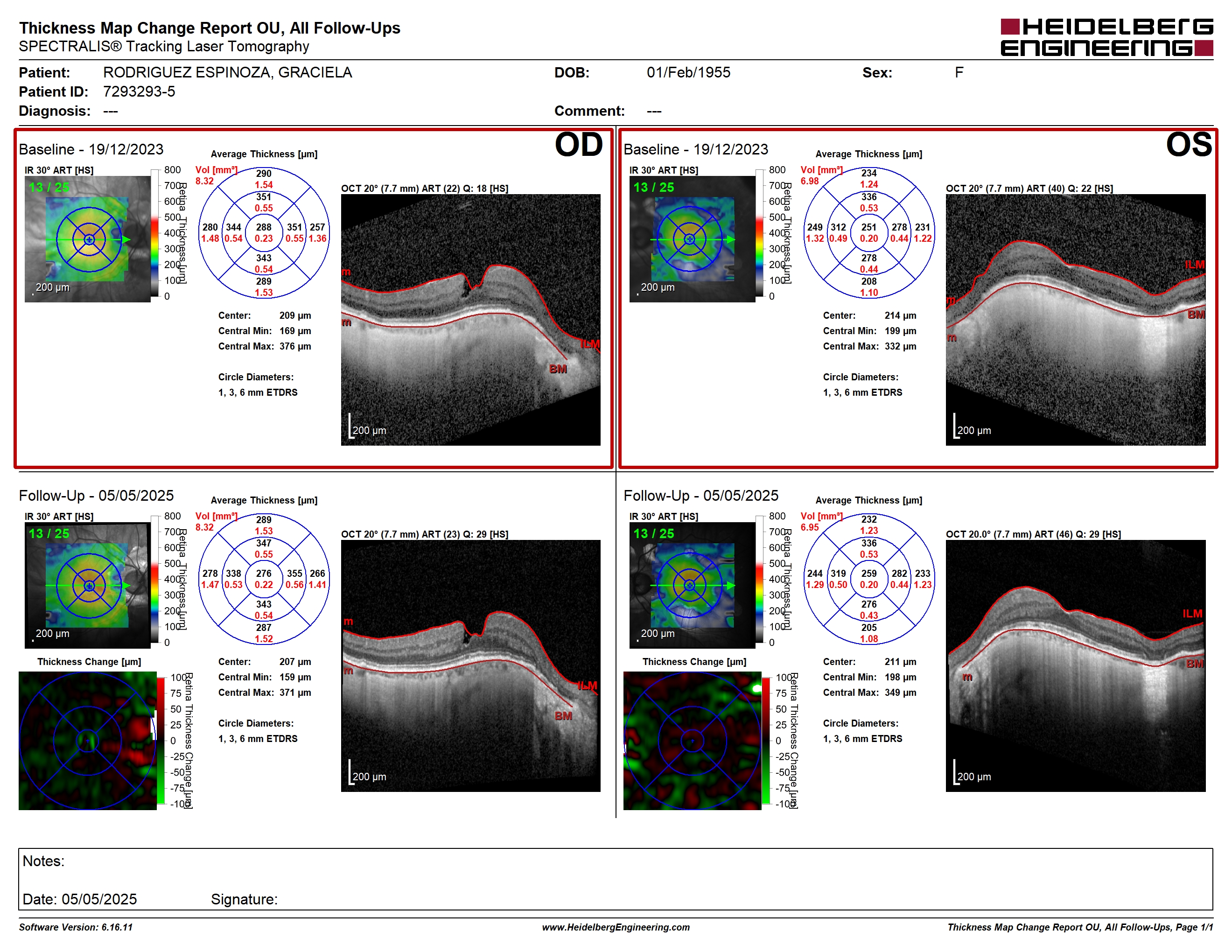Open the OS baseline IR fundus thumbnail

click(x=692, y=238)
